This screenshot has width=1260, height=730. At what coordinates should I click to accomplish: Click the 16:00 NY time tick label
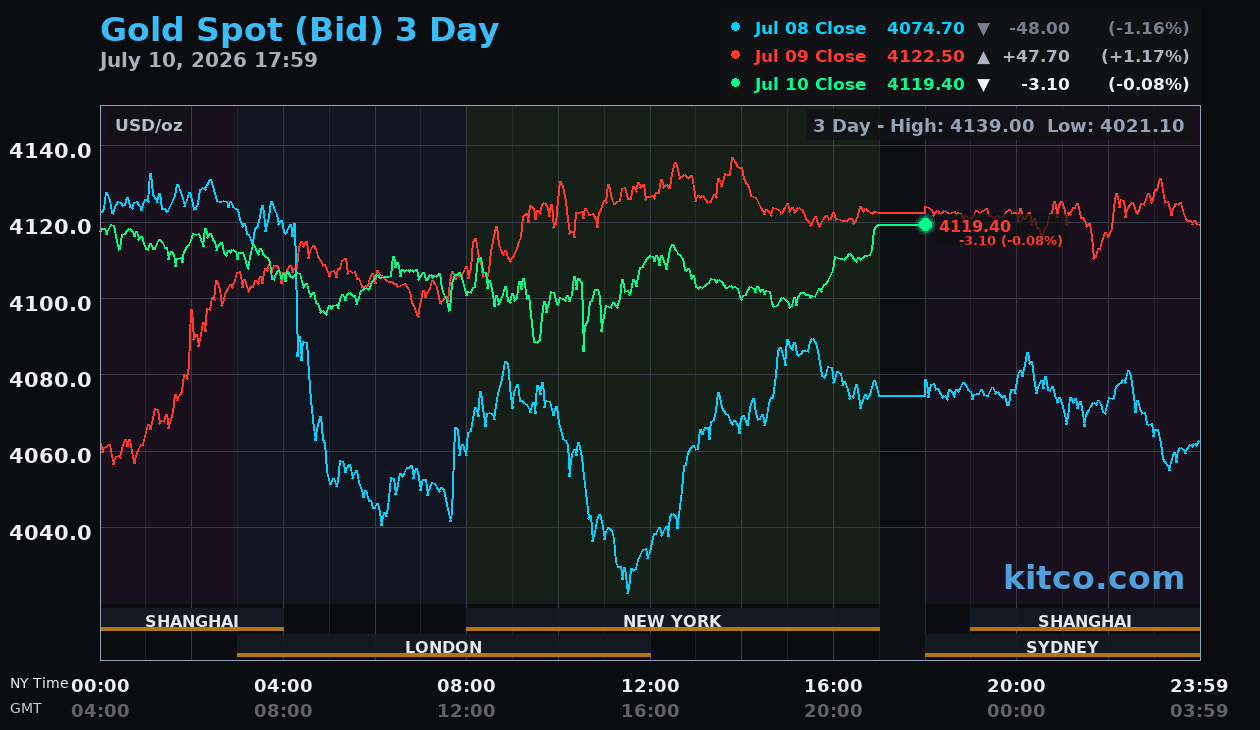[833, 686]
